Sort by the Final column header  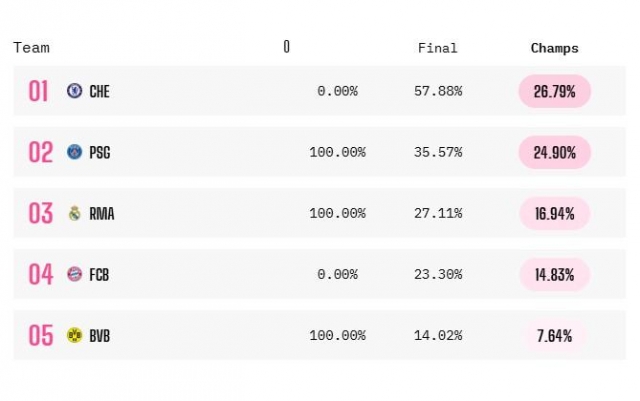tap(438, 48)
